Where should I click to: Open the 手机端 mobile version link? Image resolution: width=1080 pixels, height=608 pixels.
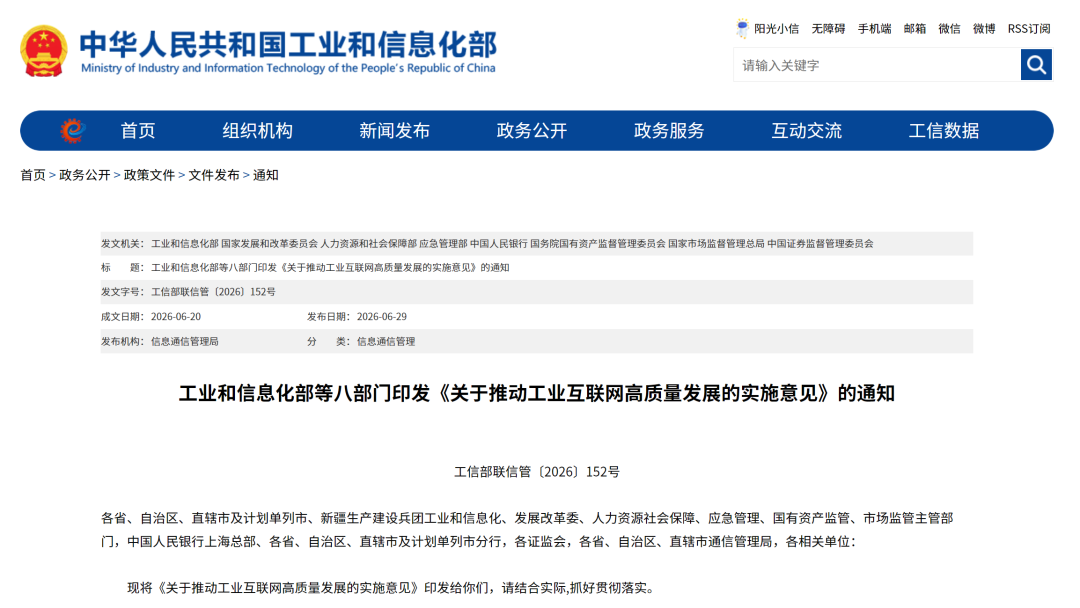coord(874,29)
